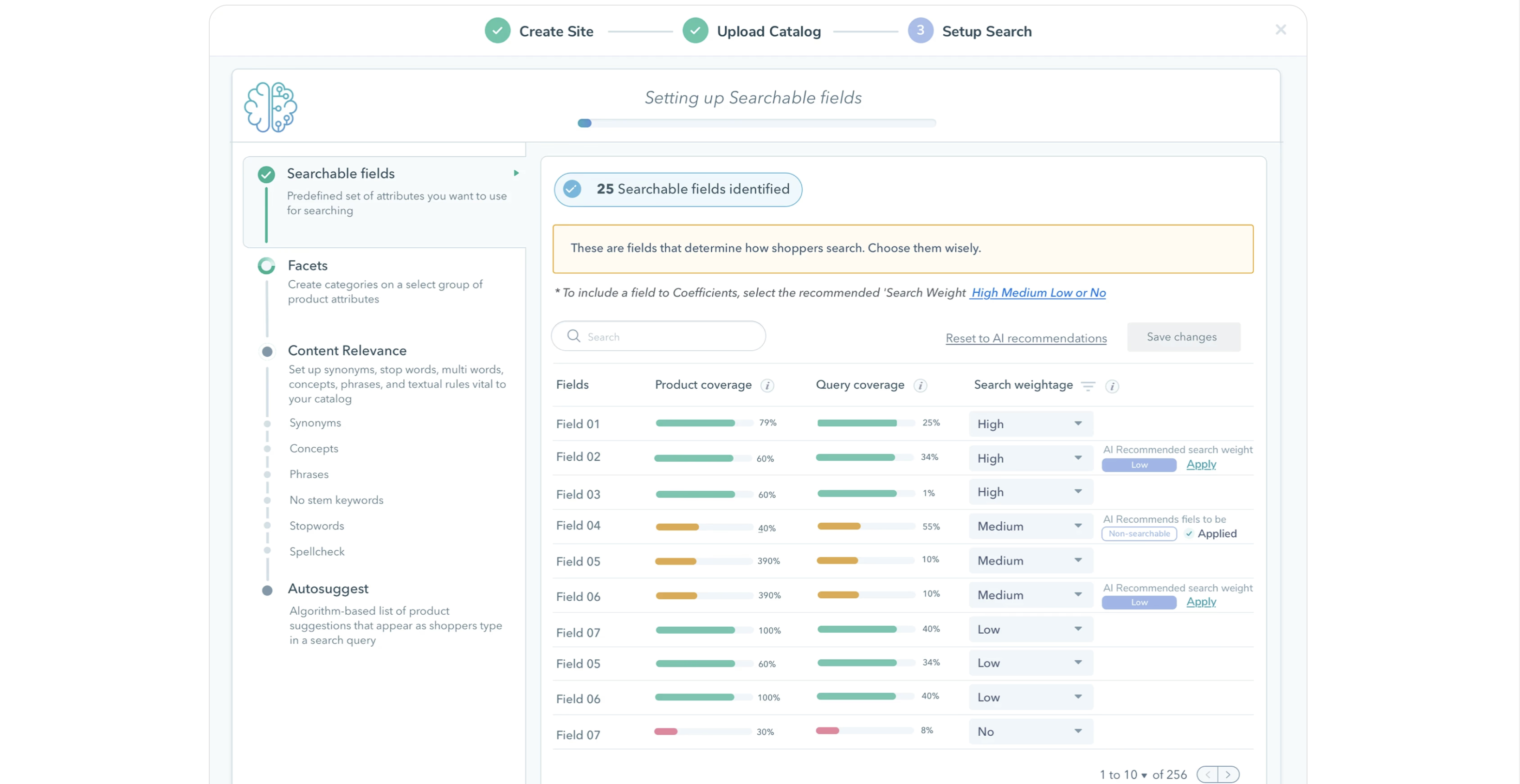Click the Low badge for Field 02
The image size is (1520, 784).
tap(1139, 465)
